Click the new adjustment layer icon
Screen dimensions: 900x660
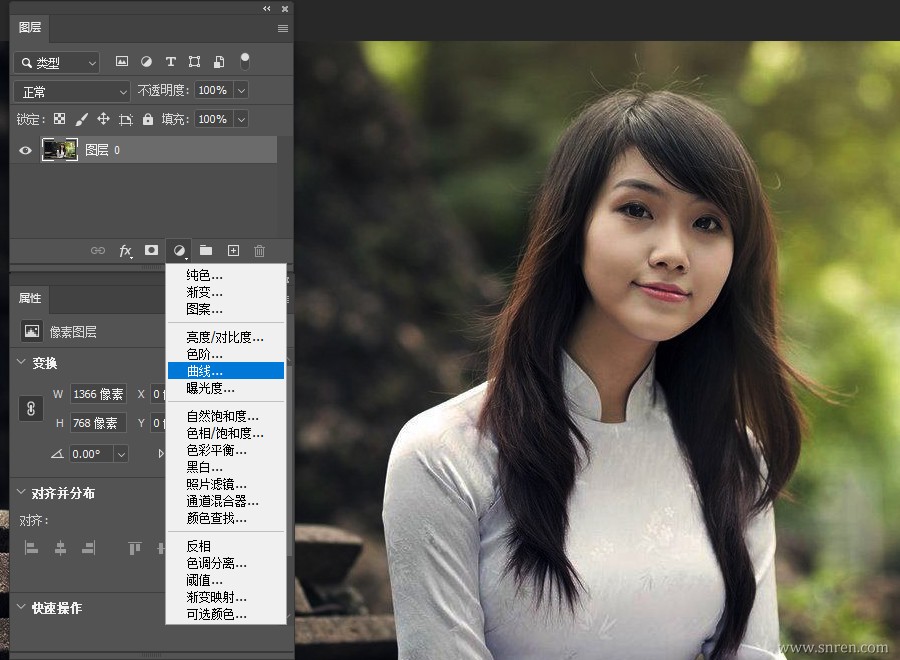point(179,251)
